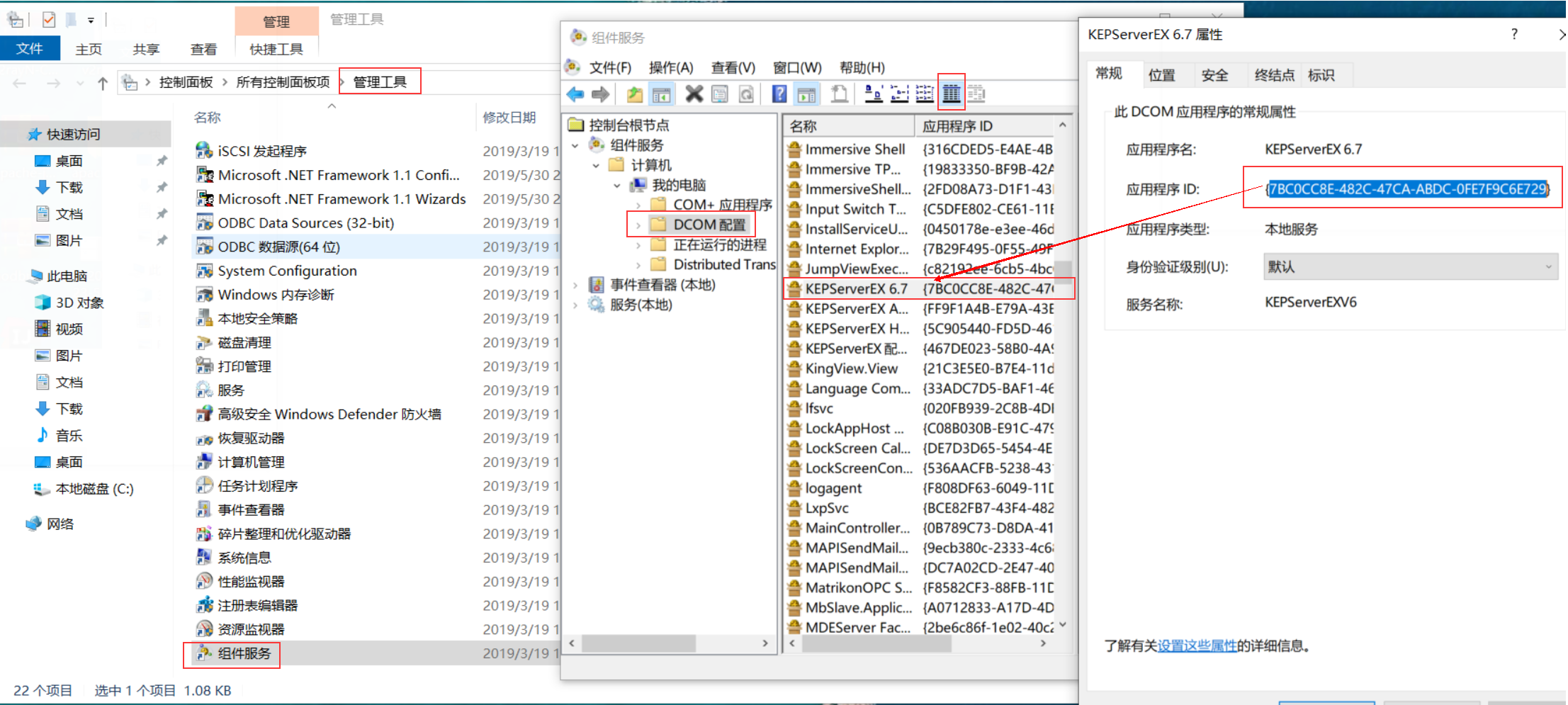The width and height of the screenshot is (1568, 705).
Task: Click the Up one level folder icon
Action: (x=635, y=94)
